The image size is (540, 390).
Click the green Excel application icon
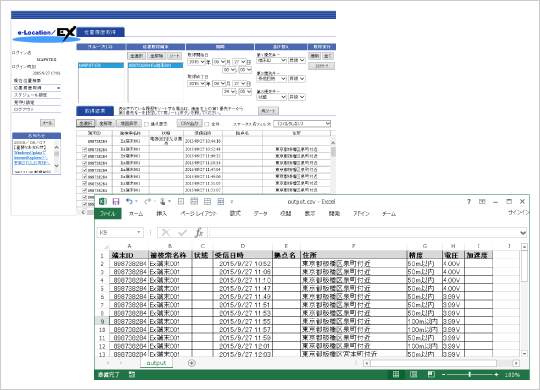coord(103,202)
